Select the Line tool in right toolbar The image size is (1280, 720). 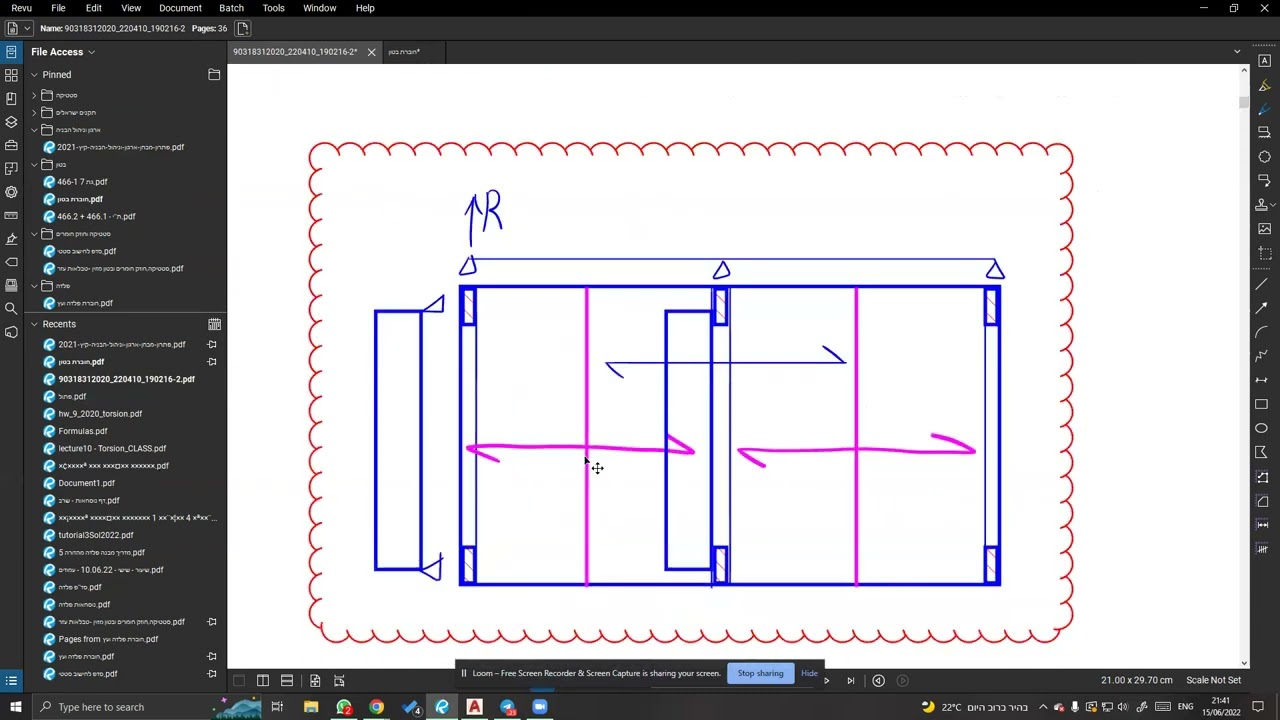[1261, 285]
